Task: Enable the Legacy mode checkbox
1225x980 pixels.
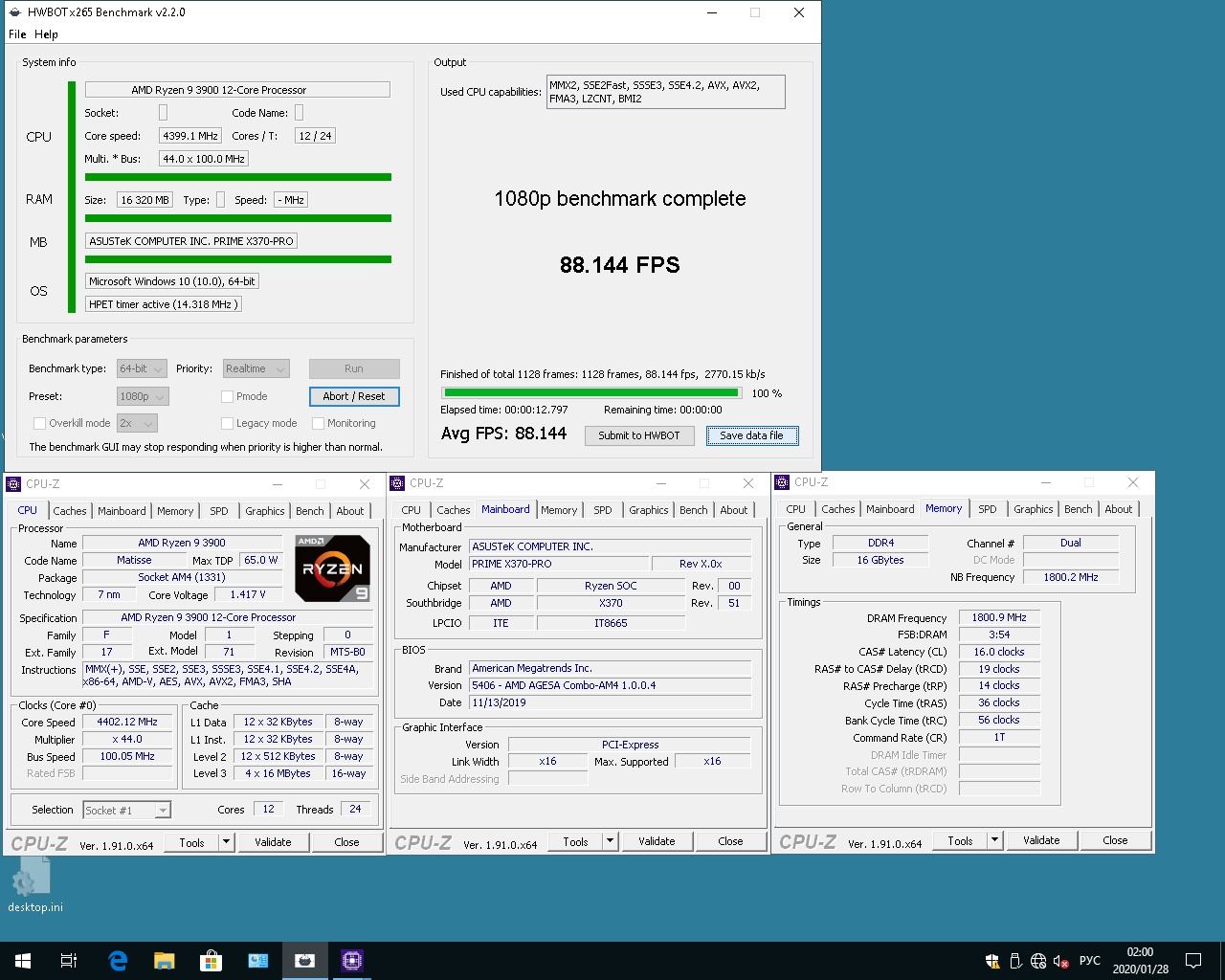Action: (227, 423)
